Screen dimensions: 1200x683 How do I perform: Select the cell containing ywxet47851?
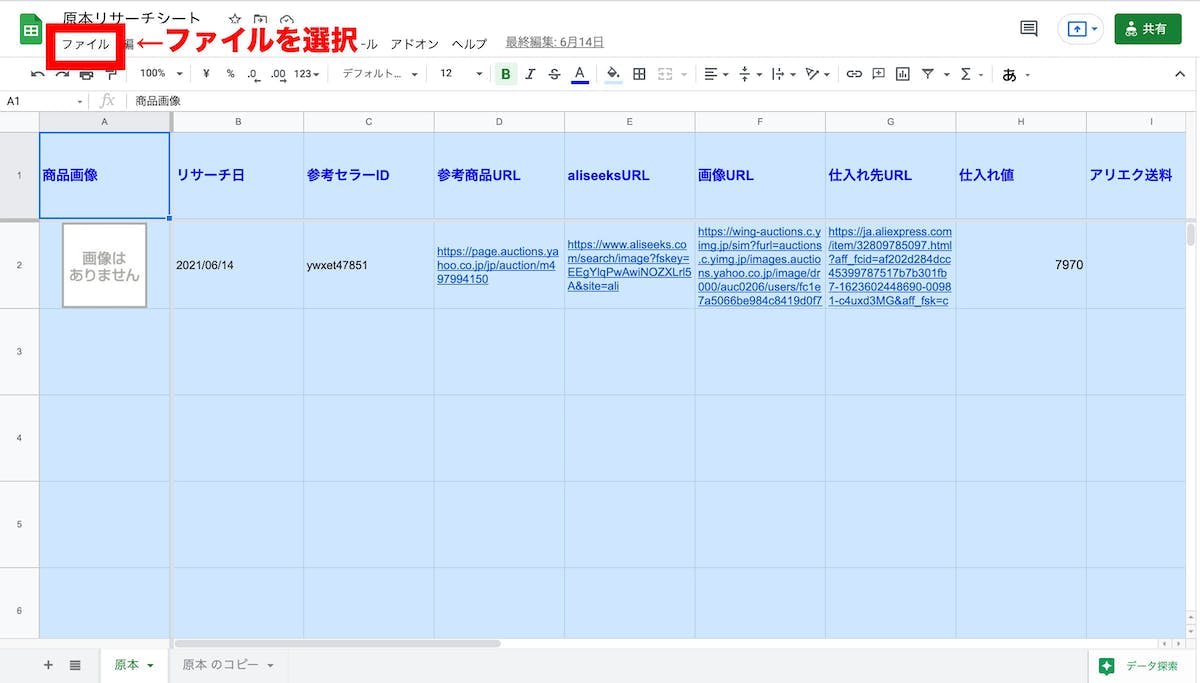369,265
